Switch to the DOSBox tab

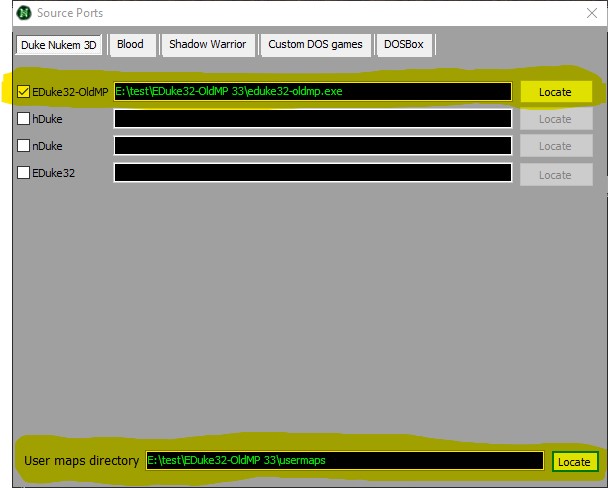[404, 45]
